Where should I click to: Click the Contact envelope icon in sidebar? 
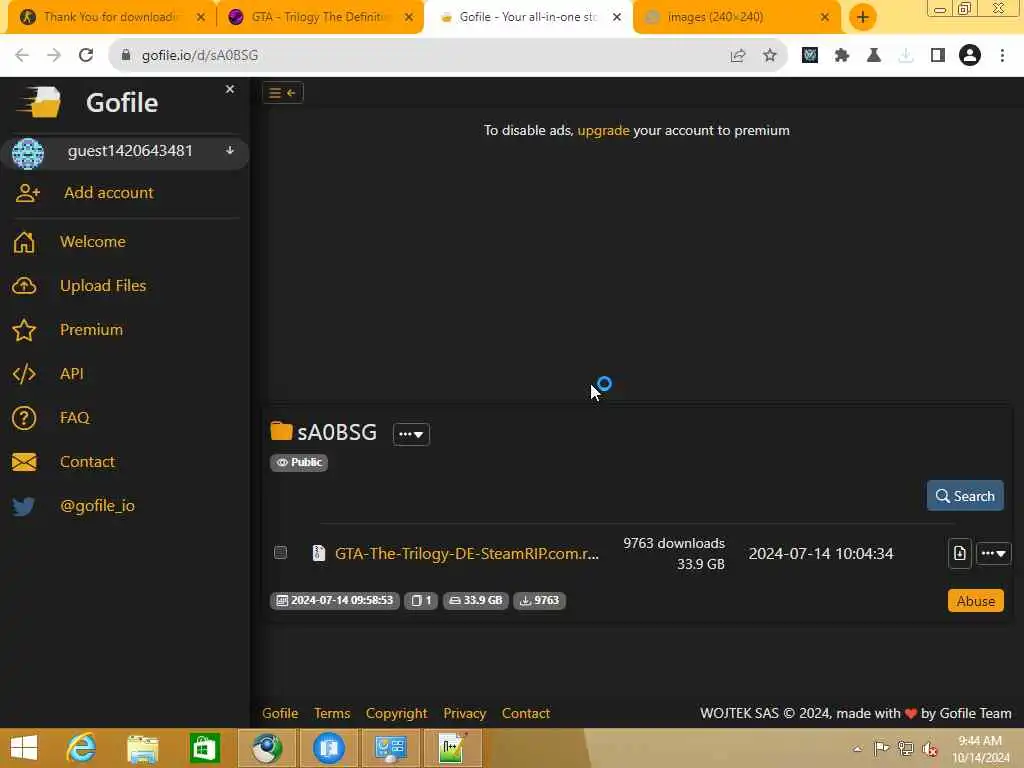pyautogui.click(x=24, y=462)
